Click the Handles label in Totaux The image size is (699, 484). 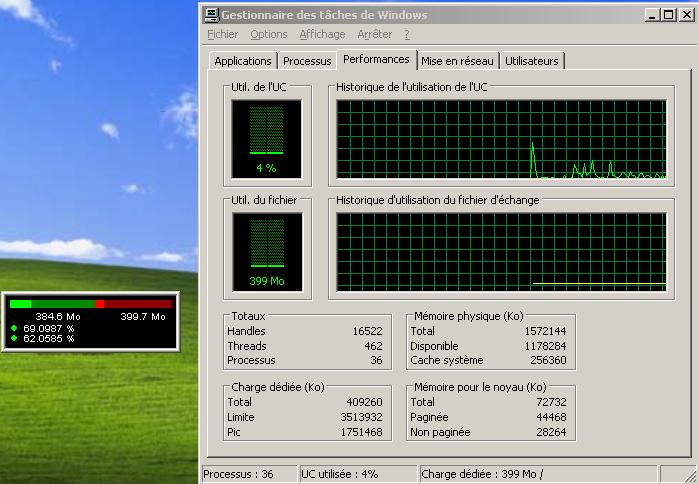246,331
